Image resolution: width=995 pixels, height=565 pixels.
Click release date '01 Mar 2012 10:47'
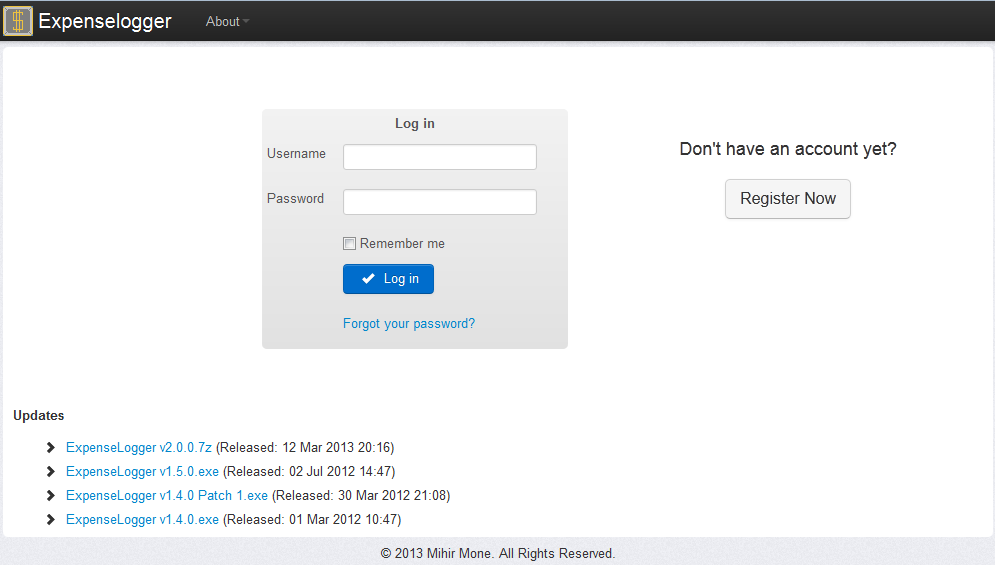click(x=344, y=520)
